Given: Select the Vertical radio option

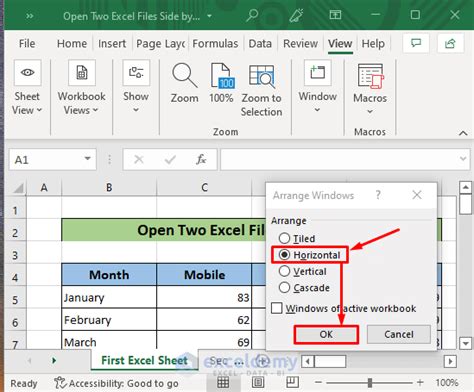Looking at the screenshot, I should pyautogui.click(x=284, y=271).
